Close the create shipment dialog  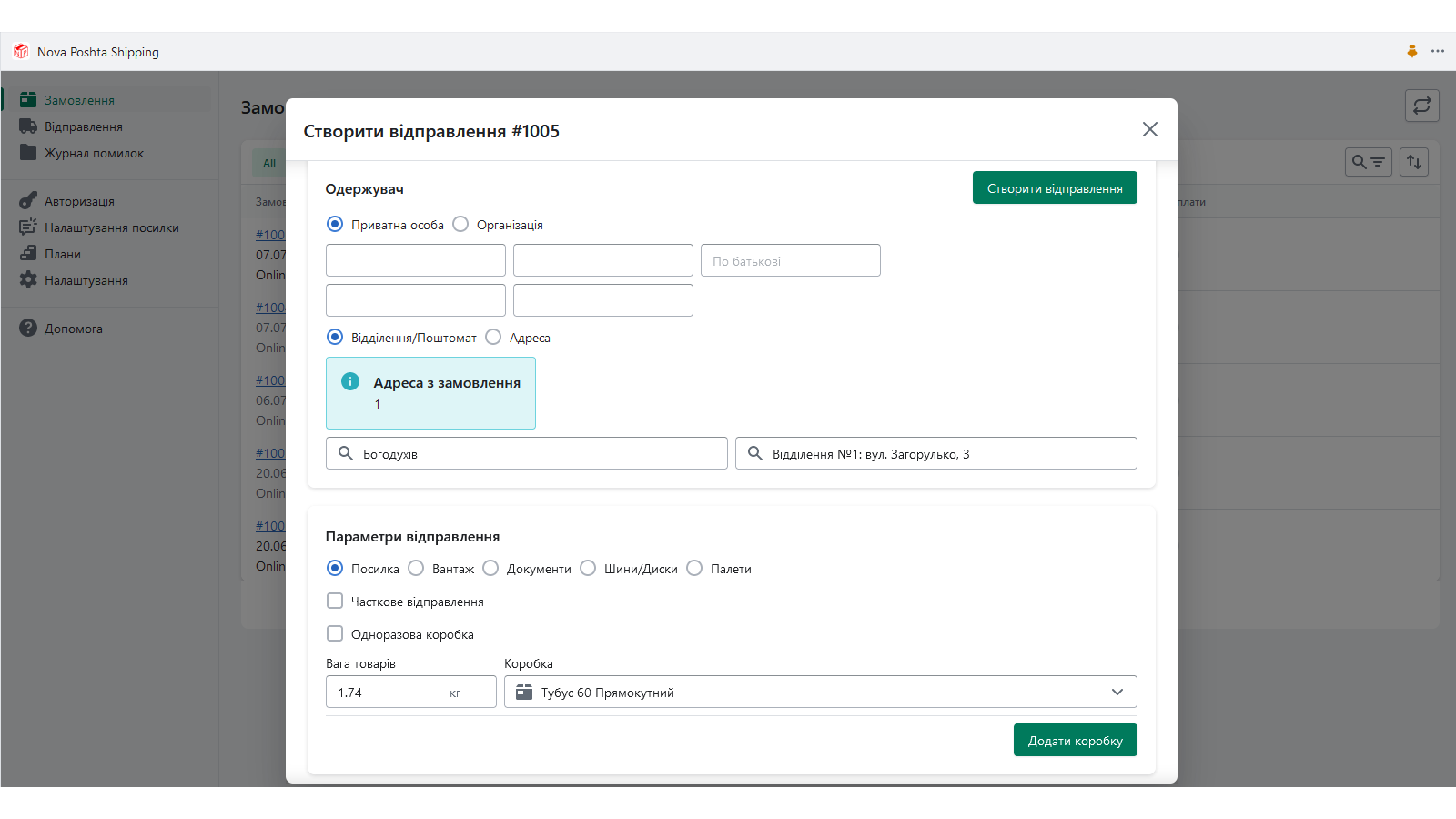[x=1149, y=129]
